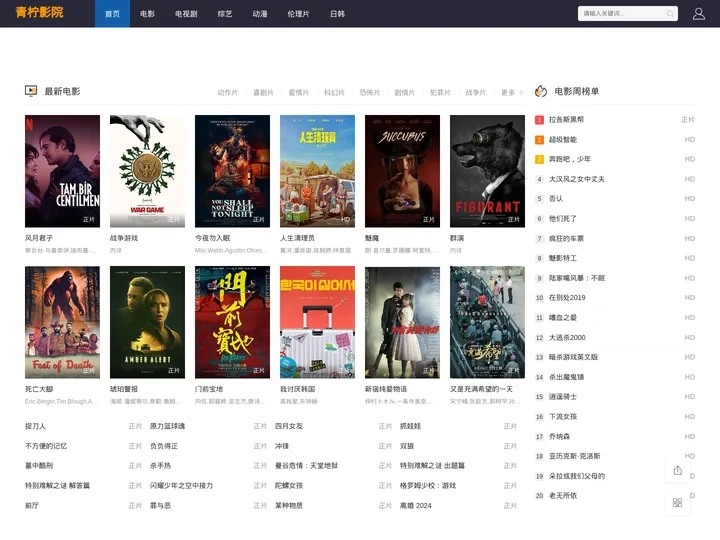Open 陆家嘴风暴：不眠 ranking entry
This screenshot has height=540, width=720.
(x=577, y=278)
